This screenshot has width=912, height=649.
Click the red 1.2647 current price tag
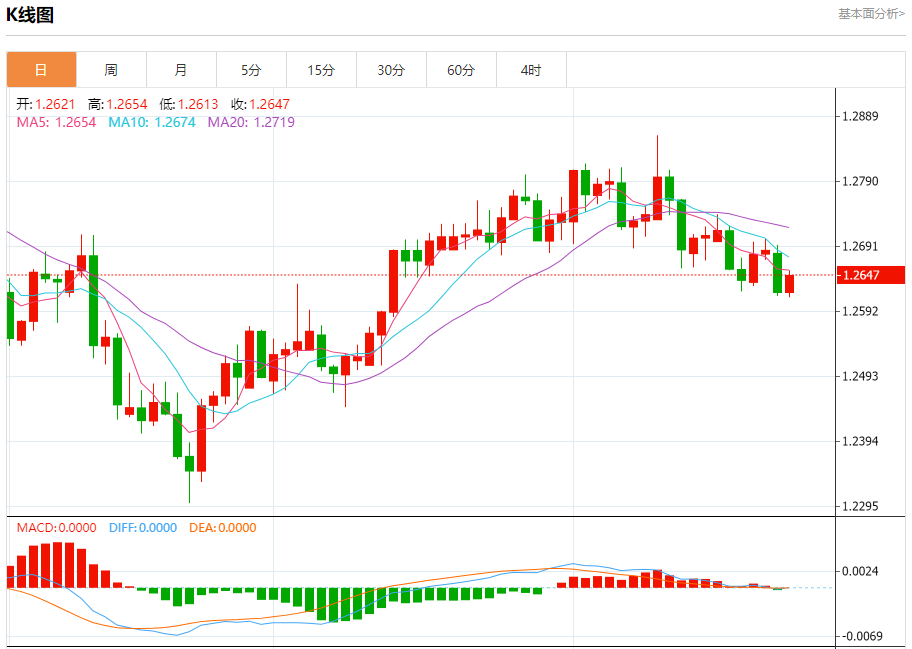coord(870,275)
